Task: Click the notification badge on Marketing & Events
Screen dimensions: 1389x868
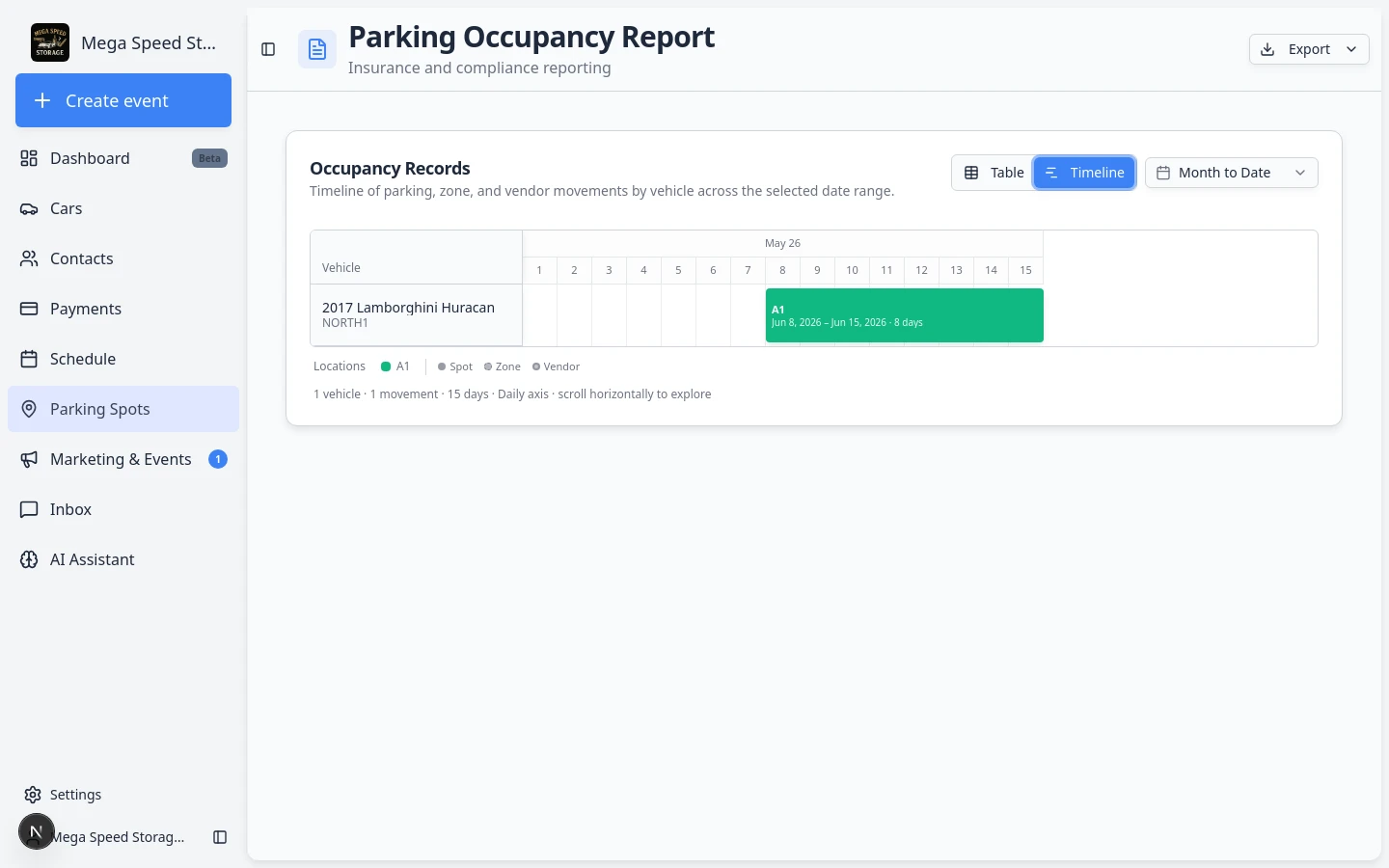Action: [x=218, y=459]
